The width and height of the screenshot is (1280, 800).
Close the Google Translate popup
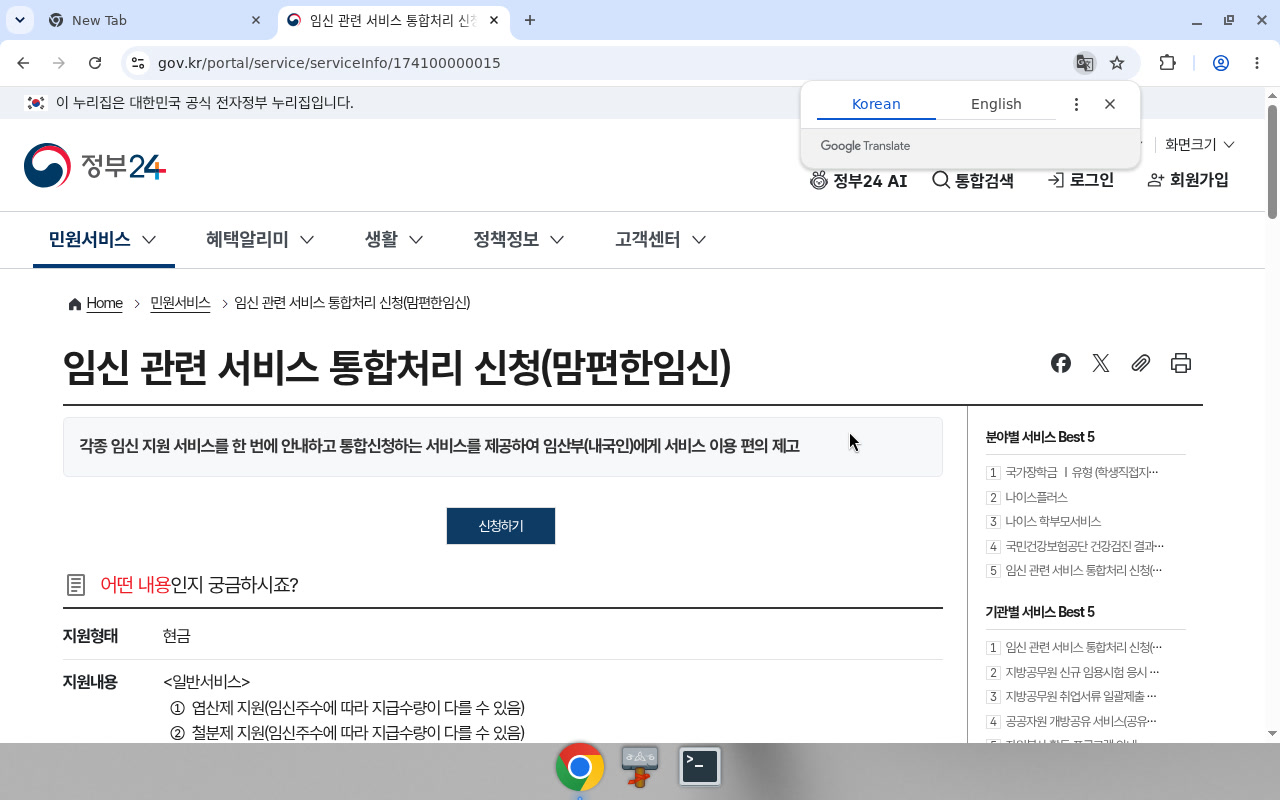point(1110,104)
